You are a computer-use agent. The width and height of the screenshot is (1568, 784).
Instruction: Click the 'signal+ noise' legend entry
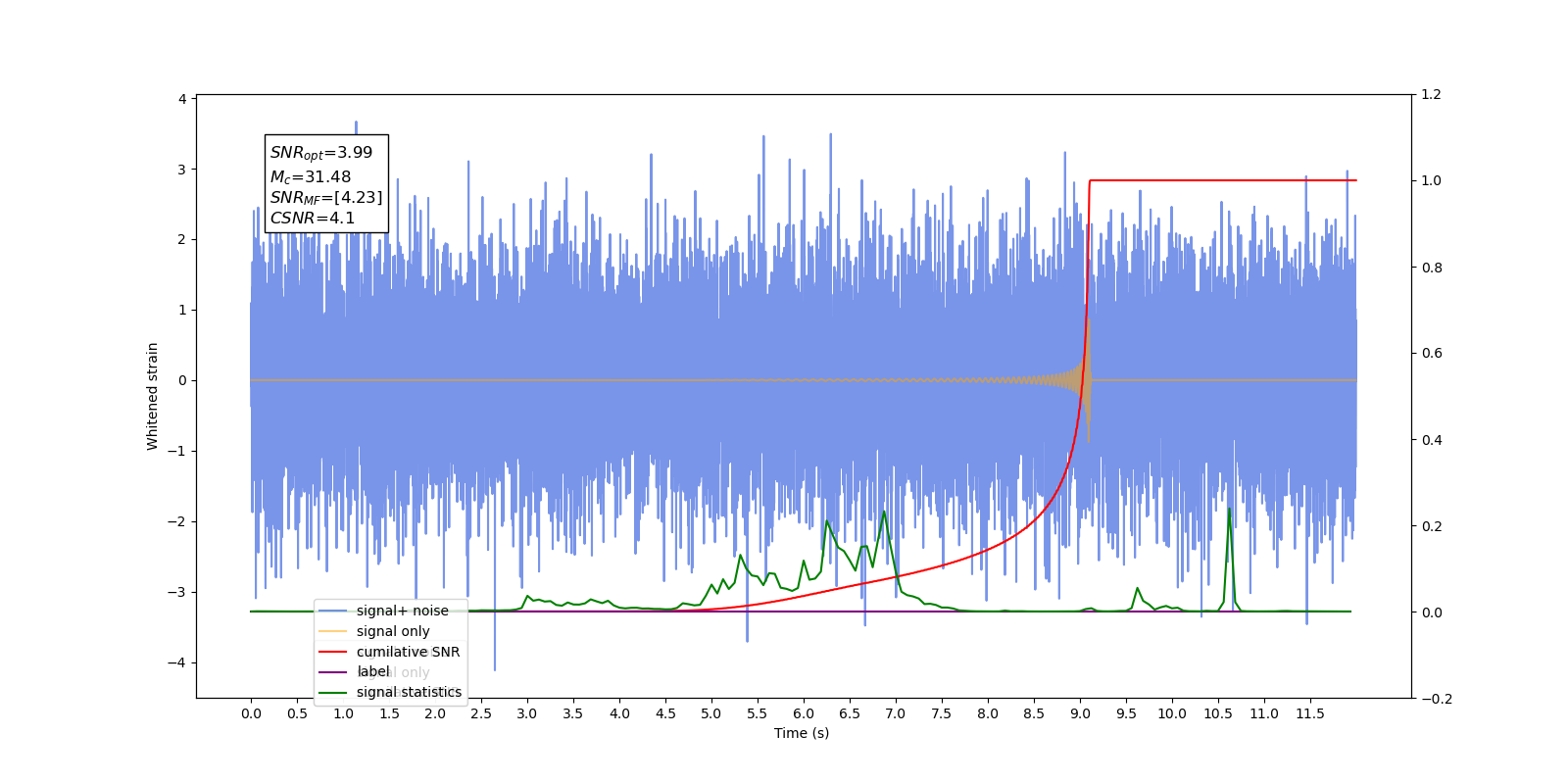point(383,611)
